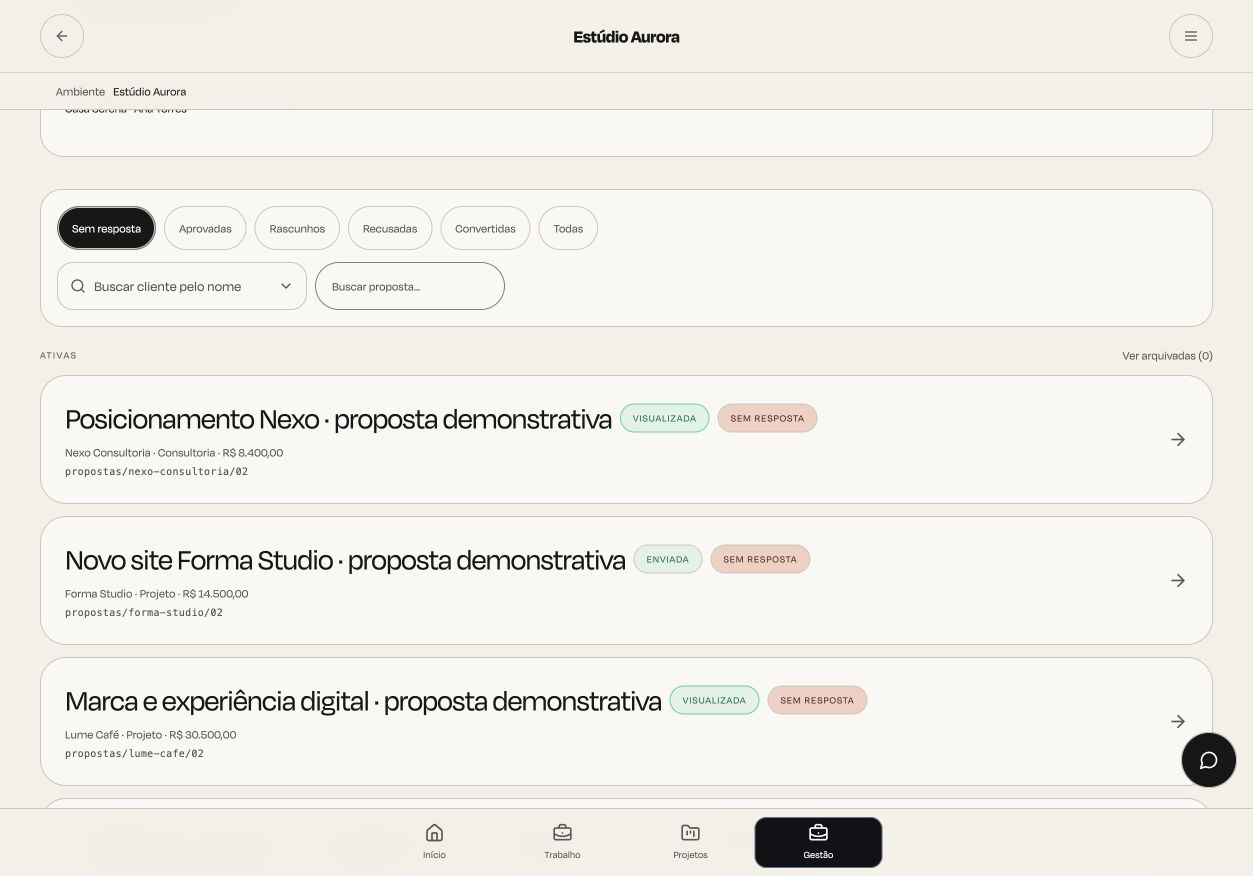Click path propostas/nexo-consultoria/02

tap(156, 472)
